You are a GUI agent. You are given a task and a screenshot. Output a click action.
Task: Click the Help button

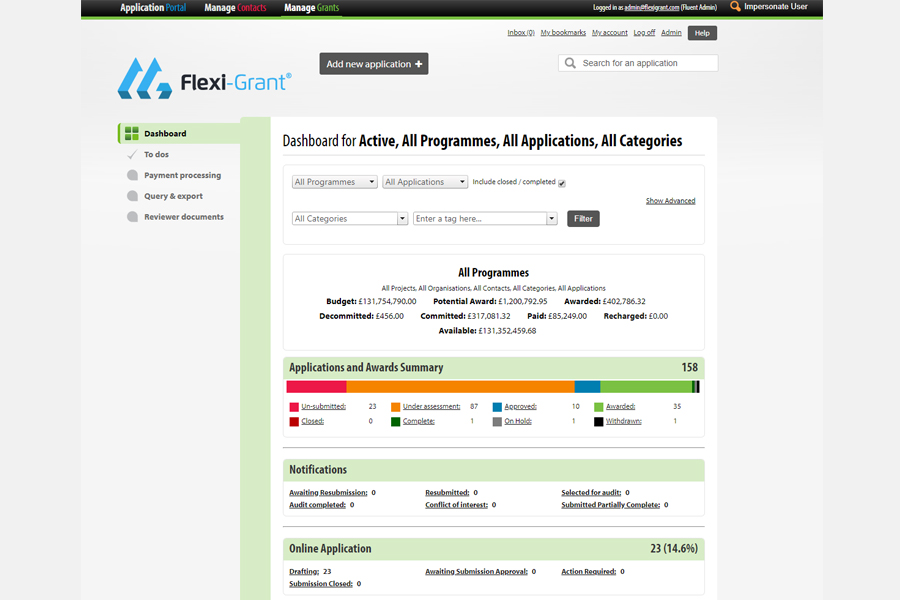point(702,33)
